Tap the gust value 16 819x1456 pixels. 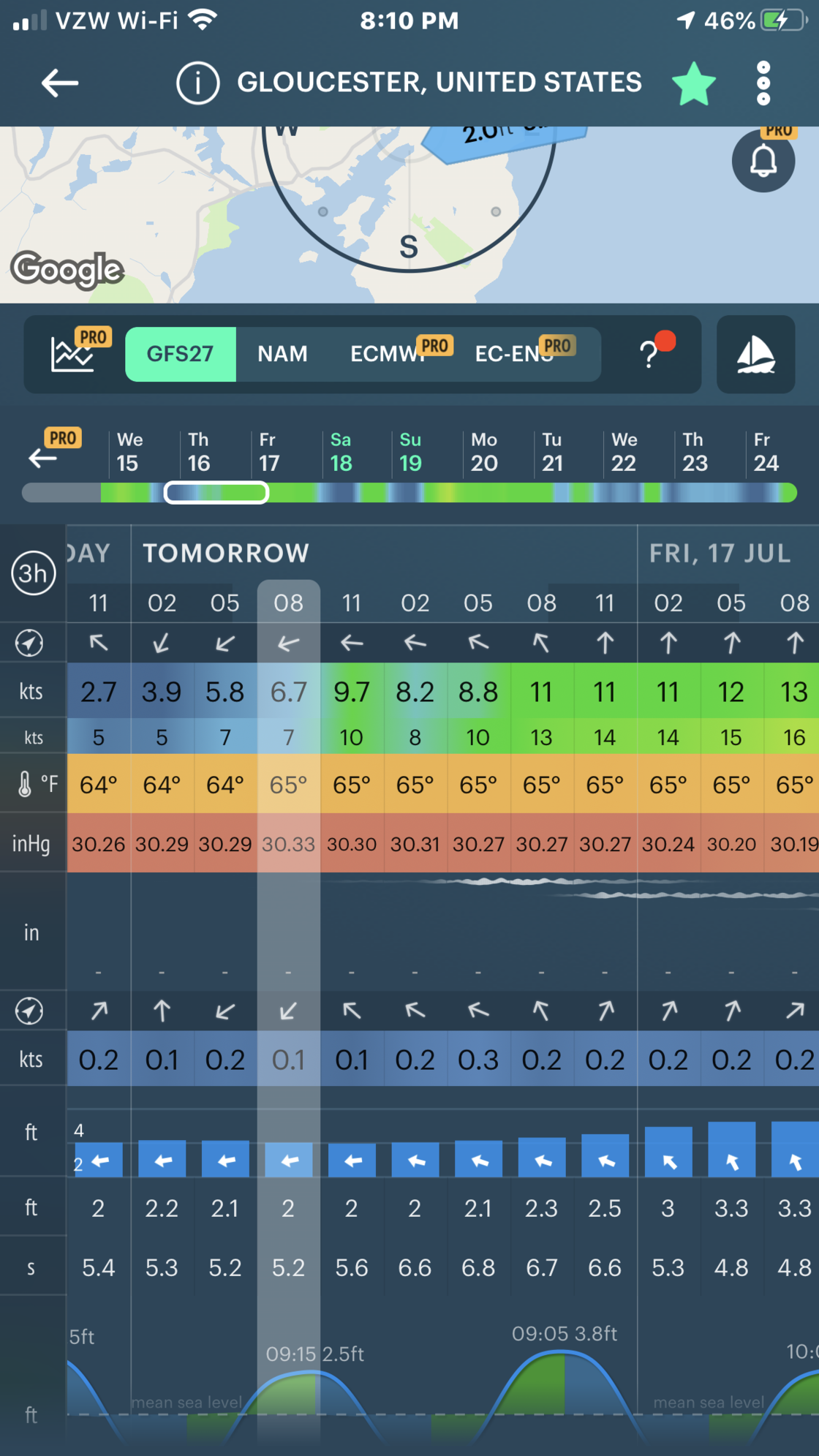click(794, 737)
